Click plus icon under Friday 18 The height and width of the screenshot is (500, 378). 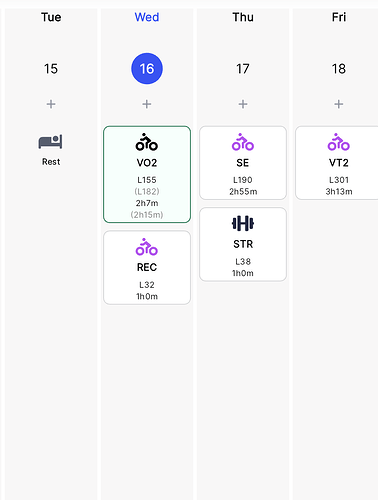pos(339,104)
